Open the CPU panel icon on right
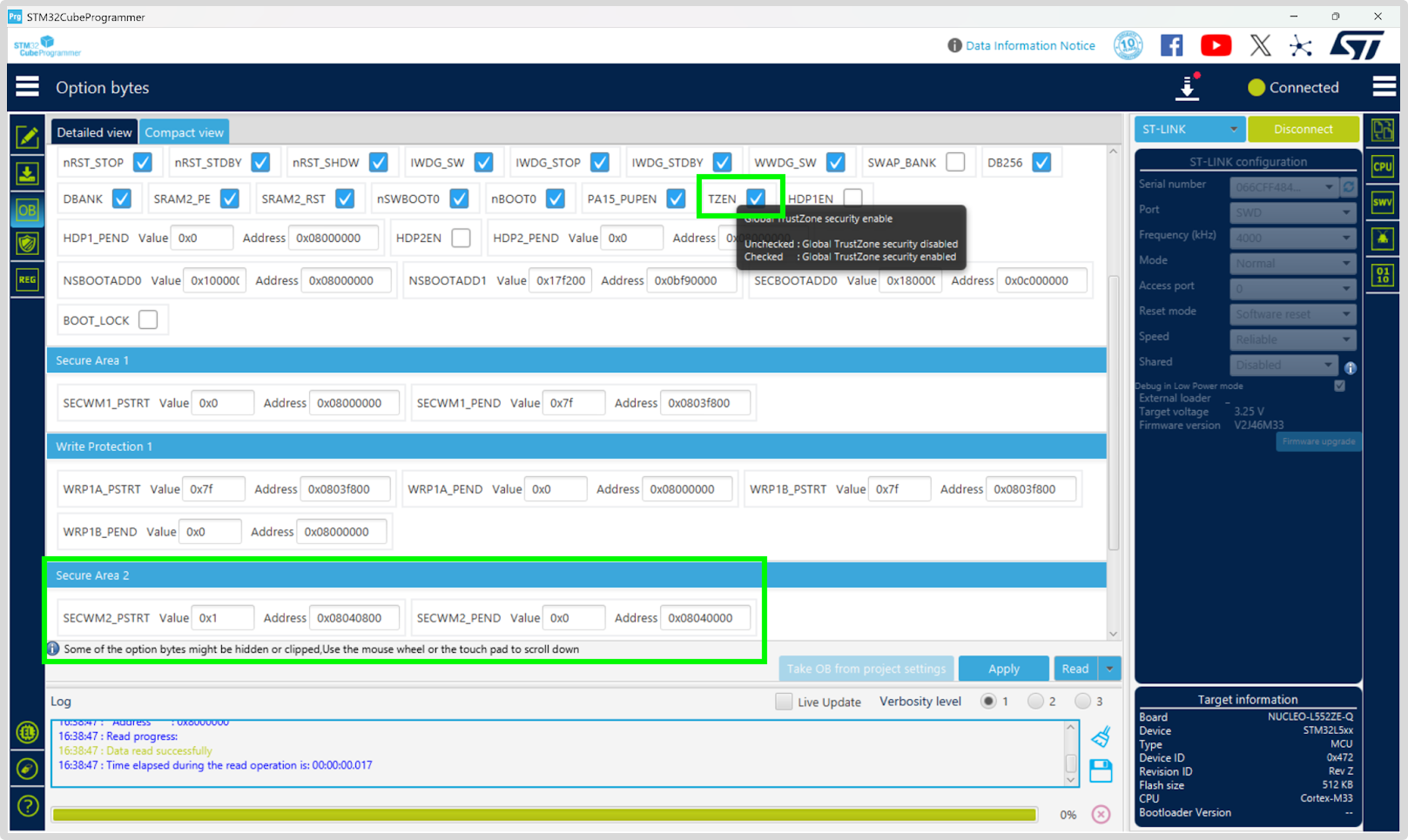The image size is (1408, 840). [x=1382, y=167]
